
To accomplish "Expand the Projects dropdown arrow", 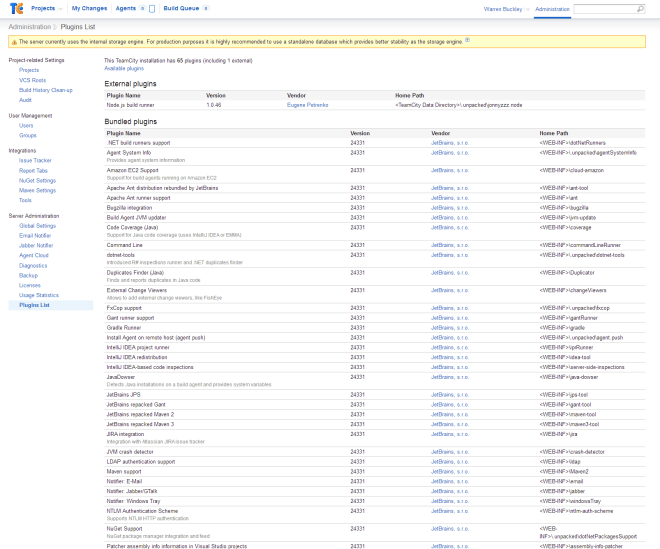I will click(60, 9).
